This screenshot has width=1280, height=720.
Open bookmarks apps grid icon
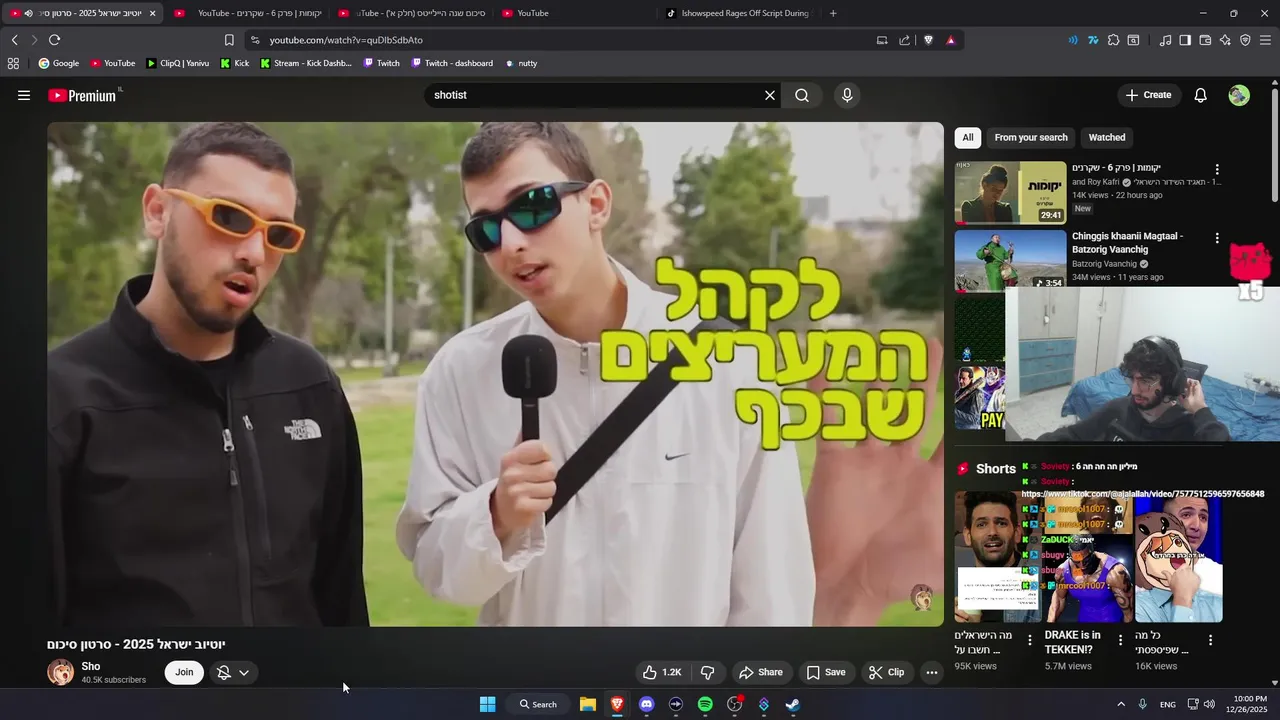pyautogui.click(x=13, y=63)
